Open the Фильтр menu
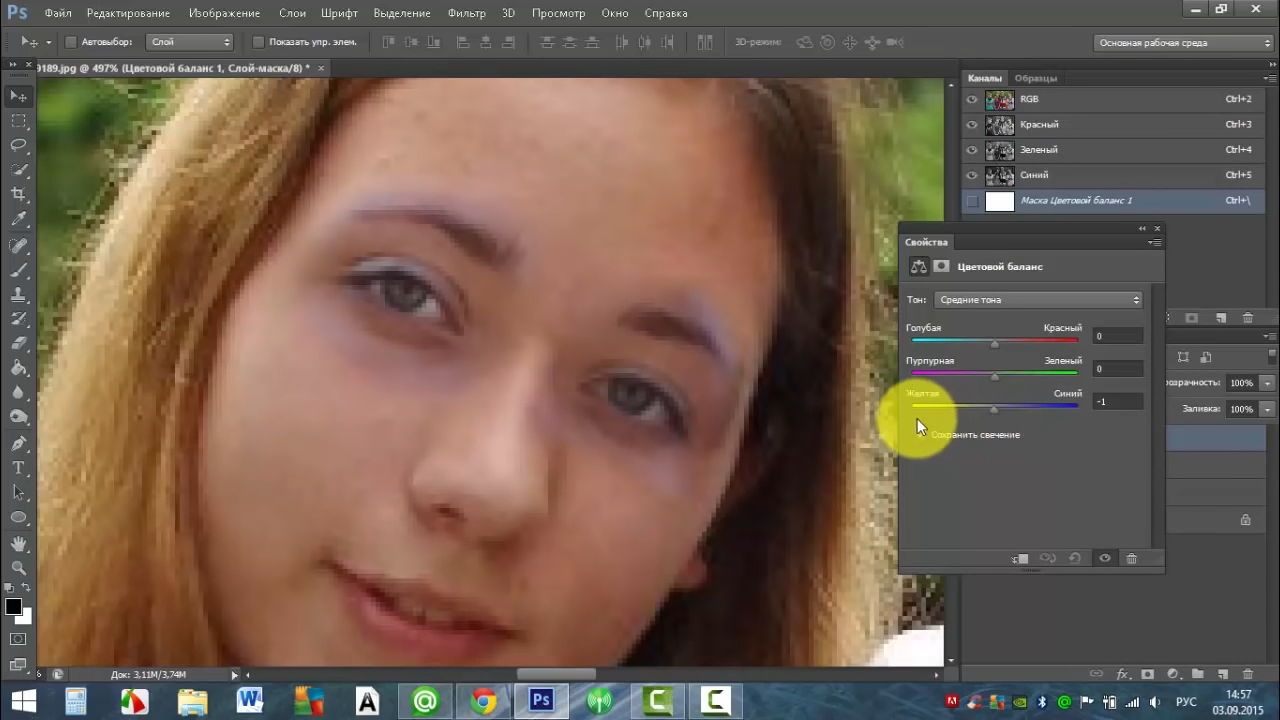The height and width of the screenshot is (720, 1280). pos(467,13)
